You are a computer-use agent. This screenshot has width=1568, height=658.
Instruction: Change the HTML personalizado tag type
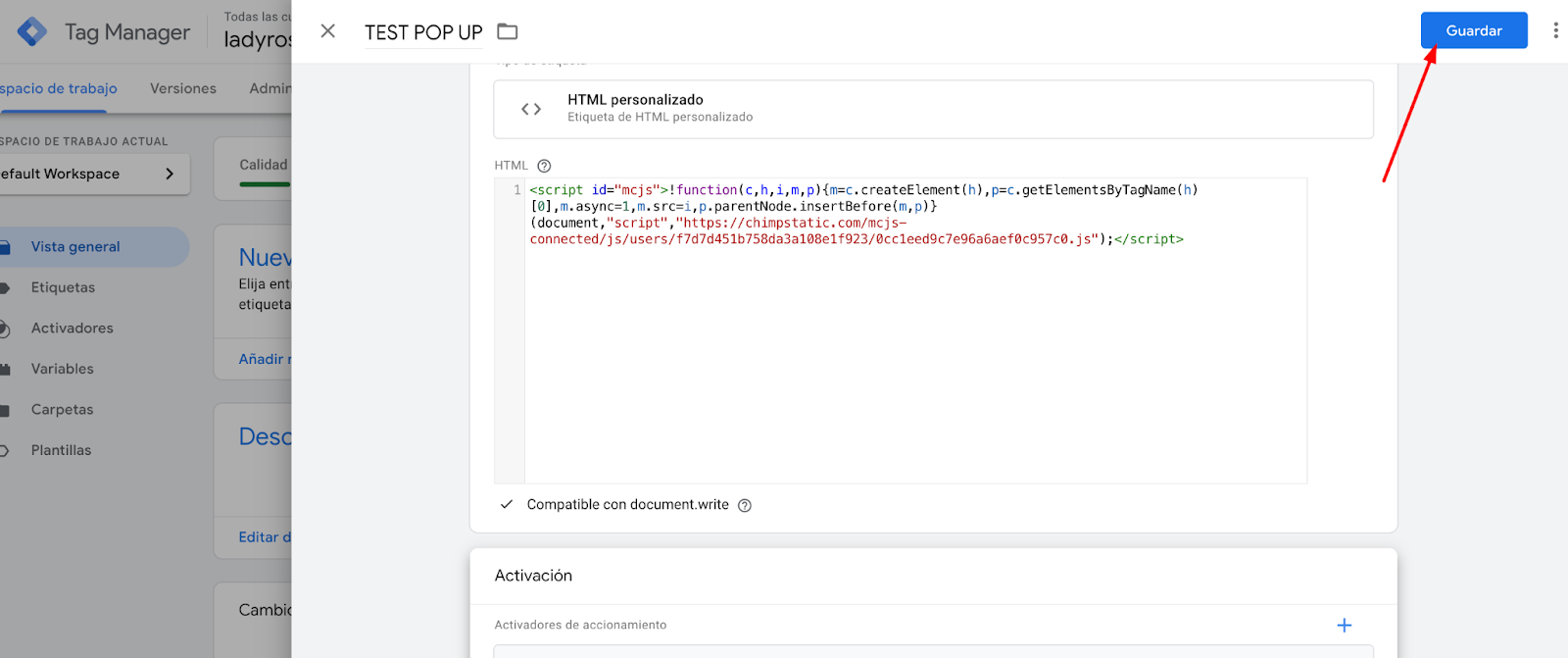point(933,109)
